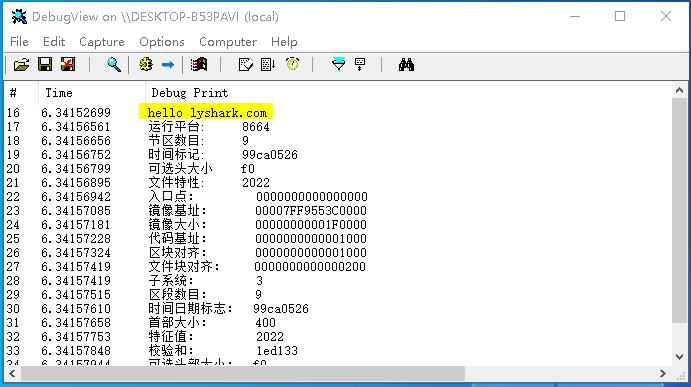Toggle Capture Kernel gear icon
Viewport: 691px width, 387px height.
(146, 65)
